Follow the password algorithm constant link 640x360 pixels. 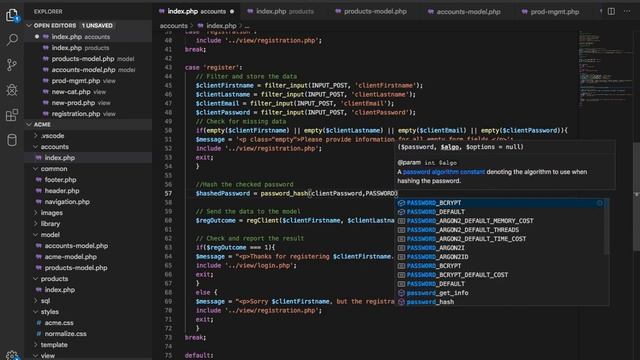(444, 172)
